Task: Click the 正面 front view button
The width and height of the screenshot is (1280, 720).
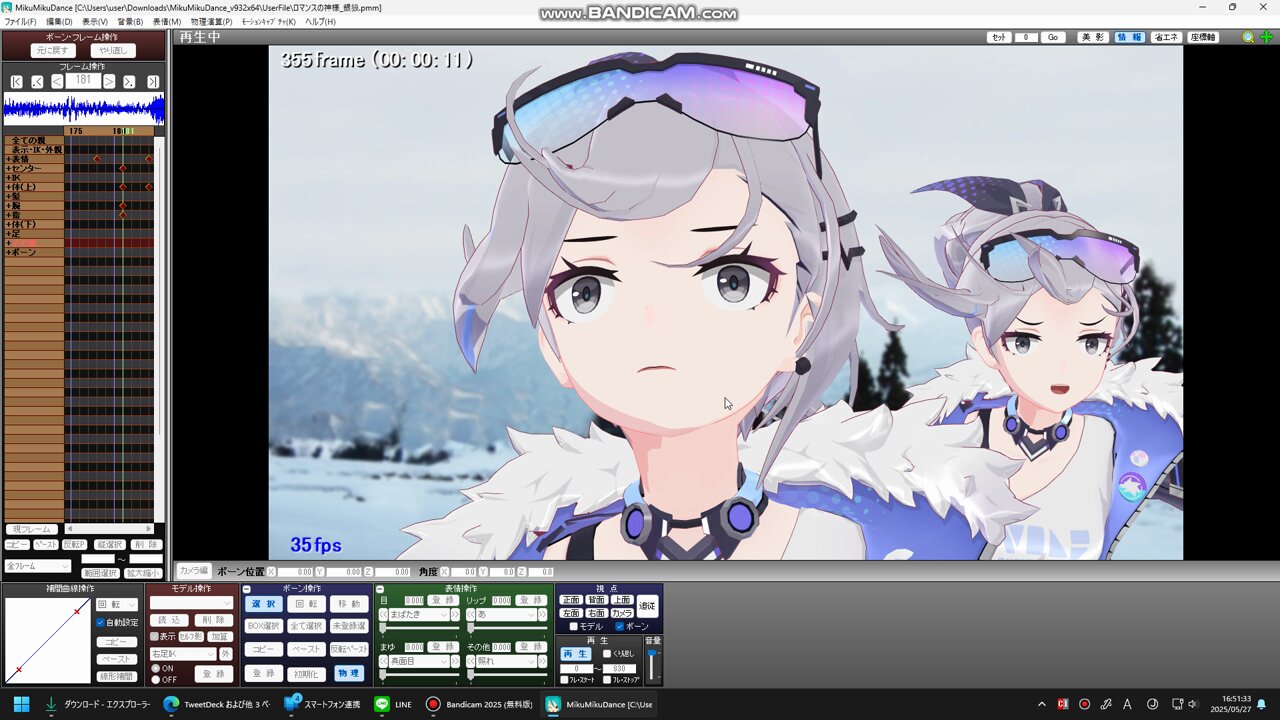Action: click(571, 600)
